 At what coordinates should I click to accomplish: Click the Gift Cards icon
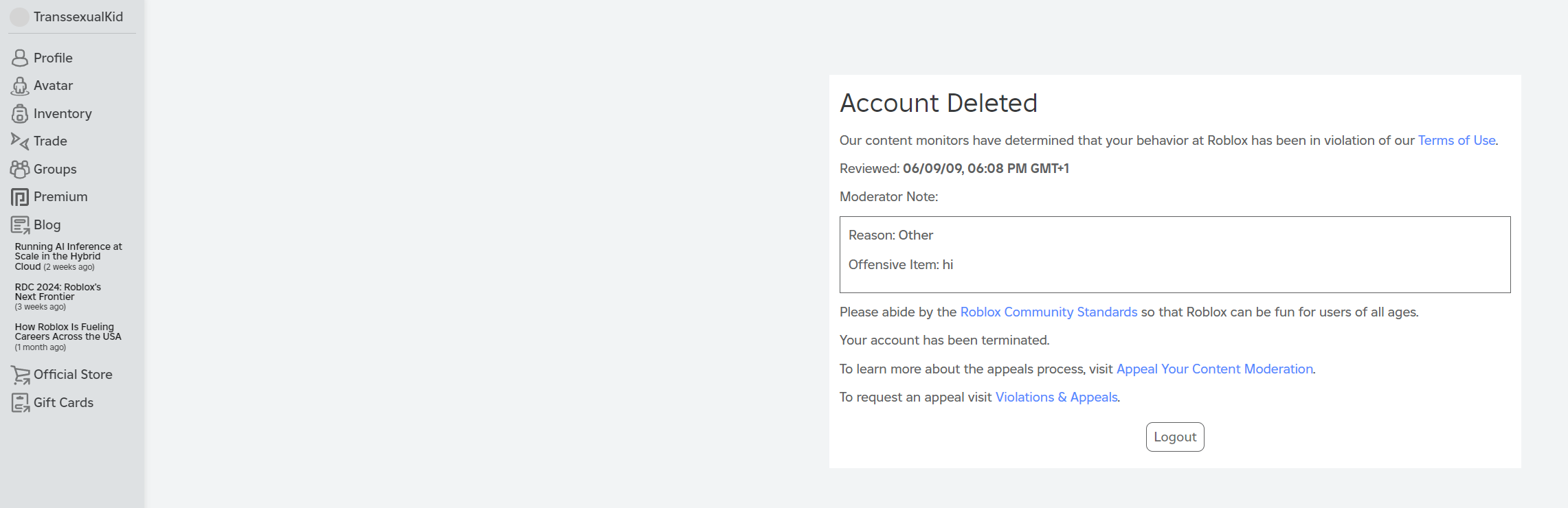tap(20, 403)
